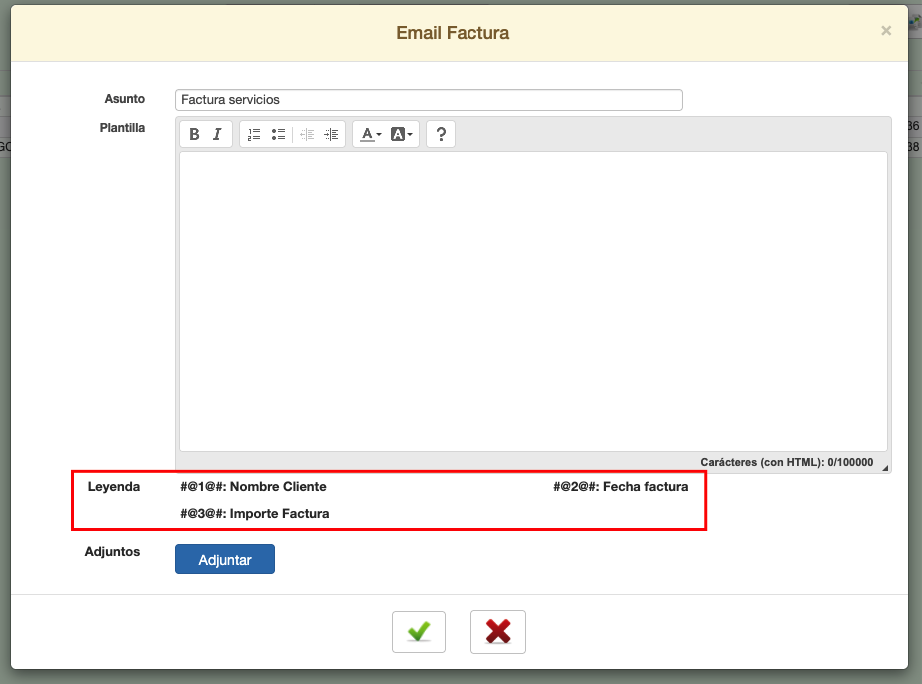Confirm with the green checkmark button

point(419,631)
